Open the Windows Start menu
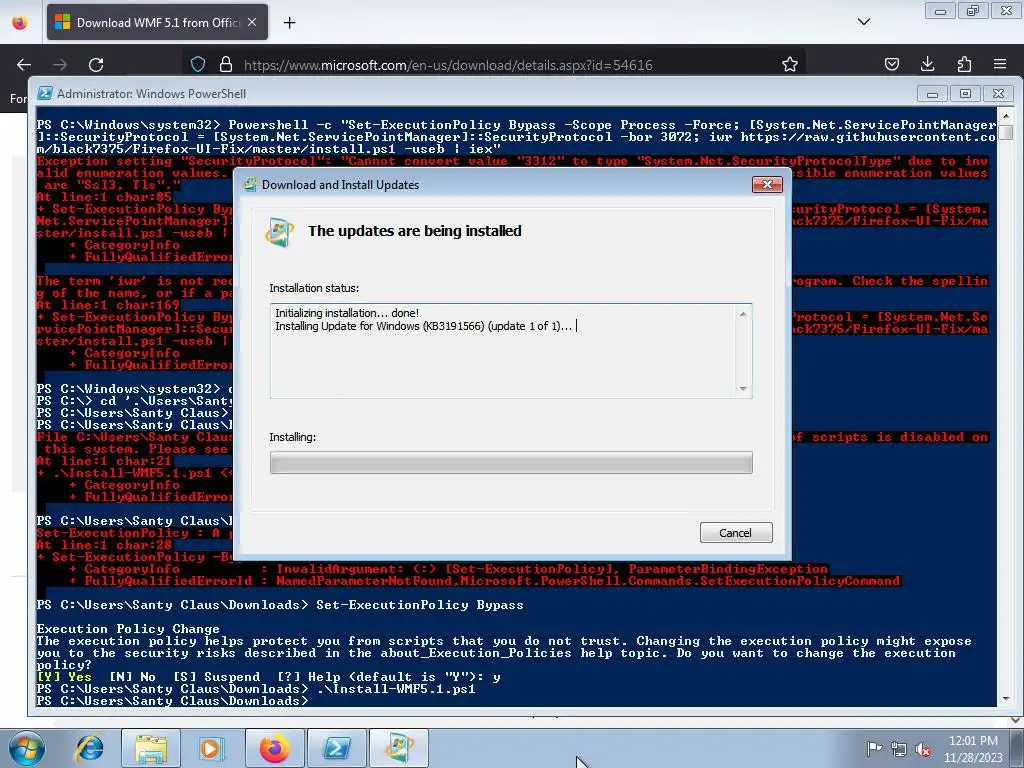Screen dimensions: 1024x768 [26, 748]
